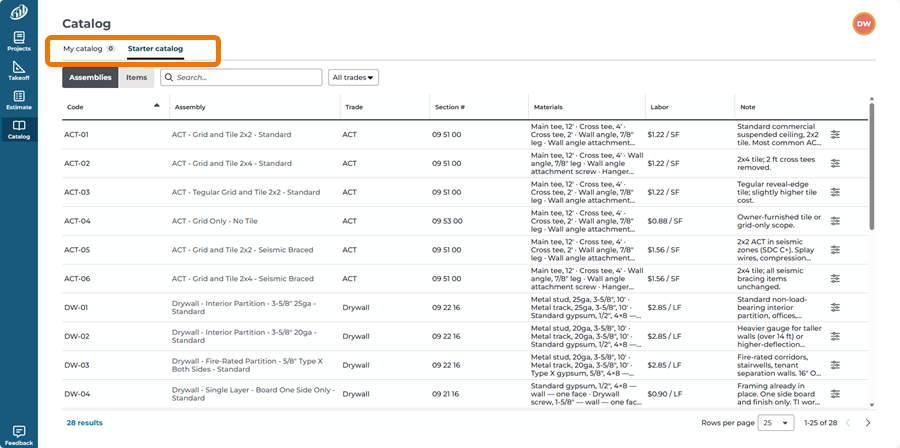Image resolution: width=900 pixels, height=448 pixels.
Task: Click 'ACT - Grid Only - No Tile'
Action: click(215, 221)
